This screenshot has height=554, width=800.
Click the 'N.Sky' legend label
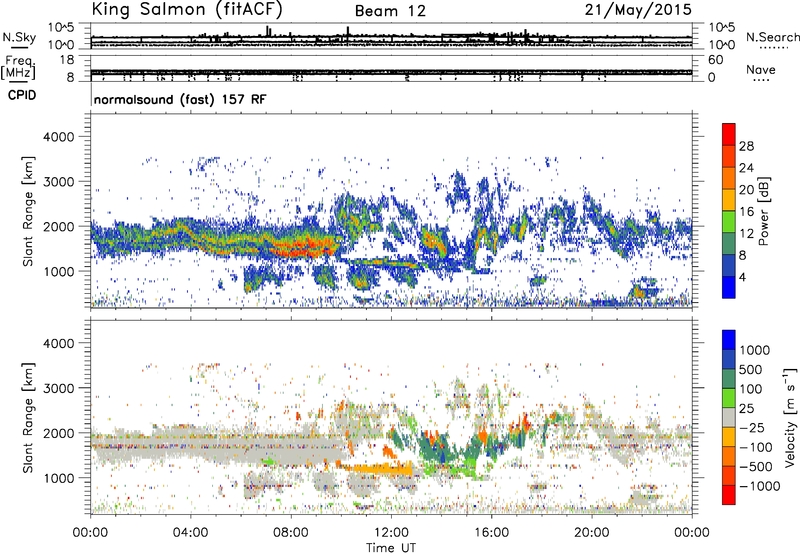pos(19,37)
